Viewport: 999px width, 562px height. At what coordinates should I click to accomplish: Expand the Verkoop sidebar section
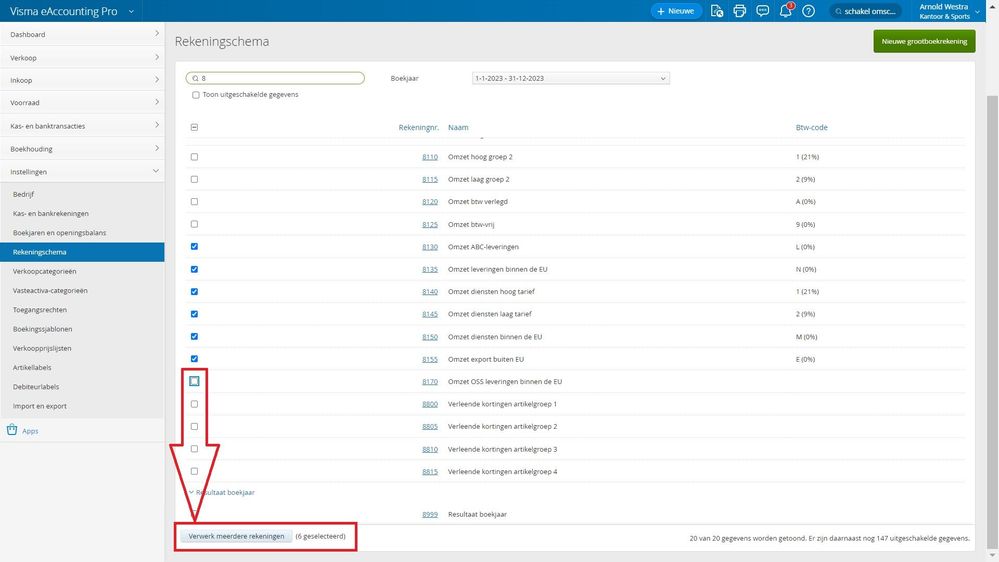click(x=82, y=57)
